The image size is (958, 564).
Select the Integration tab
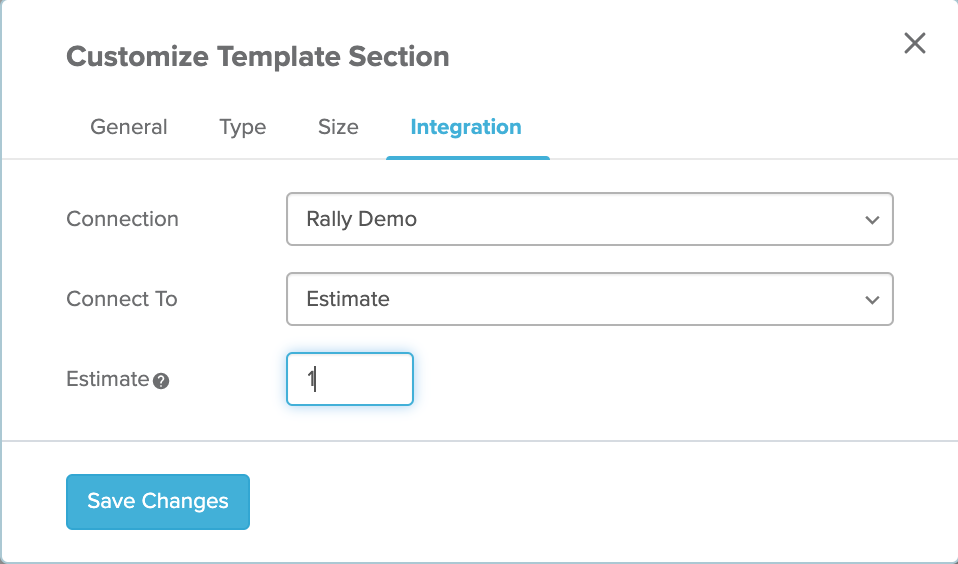[x=466, y=127]
